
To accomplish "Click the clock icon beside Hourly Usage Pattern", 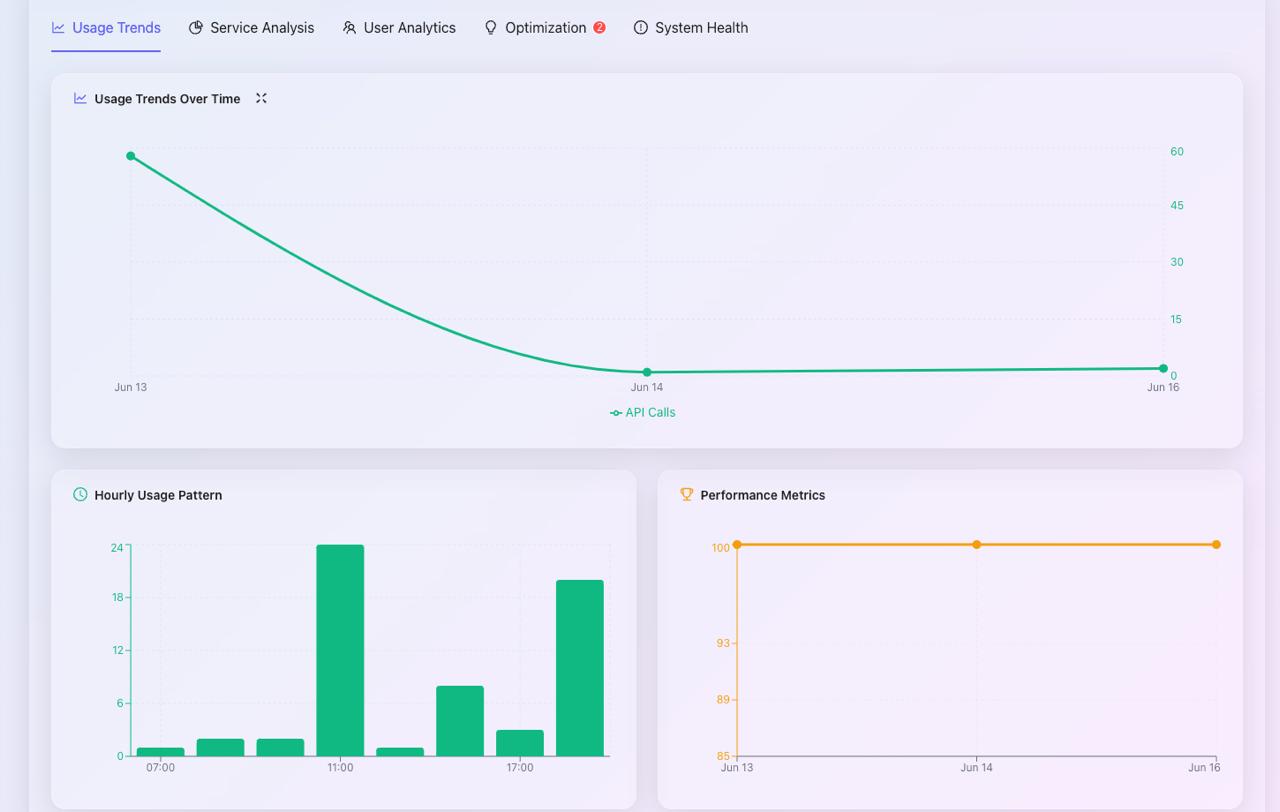I will click(80, 495).
